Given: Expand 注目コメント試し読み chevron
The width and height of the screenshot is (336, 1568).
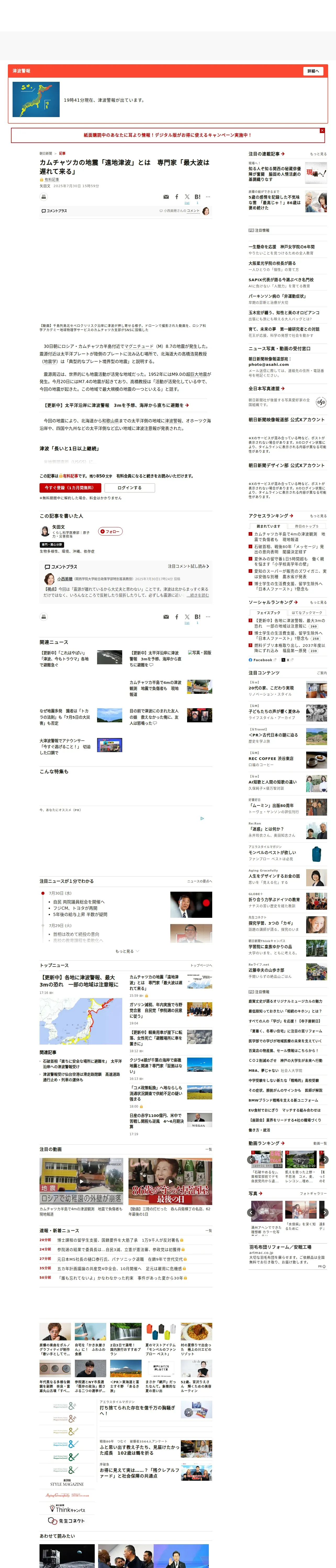Looking at the screenshot, I should [188, 566].
